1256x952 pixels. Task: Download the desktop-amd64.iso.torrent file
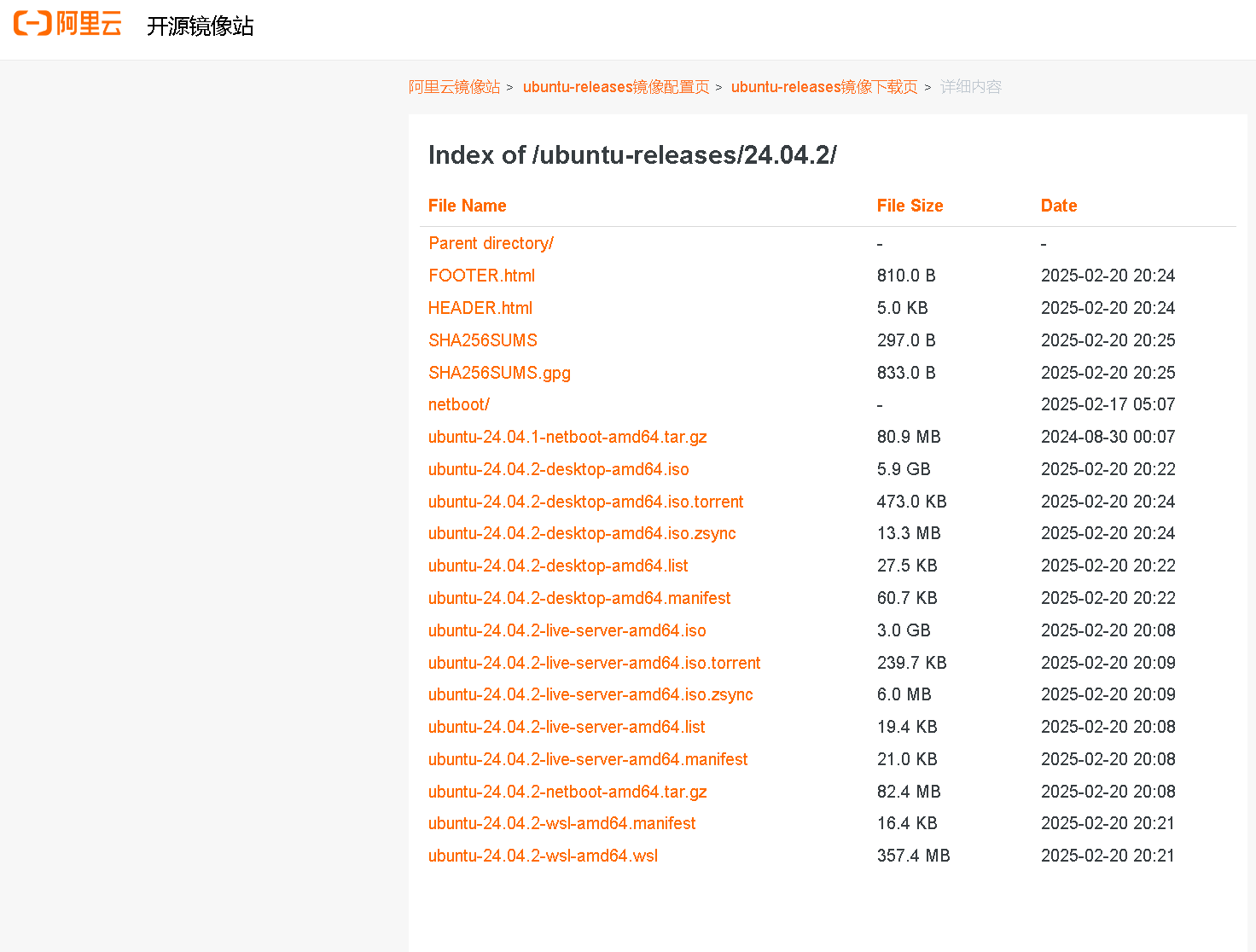point(586,502)
